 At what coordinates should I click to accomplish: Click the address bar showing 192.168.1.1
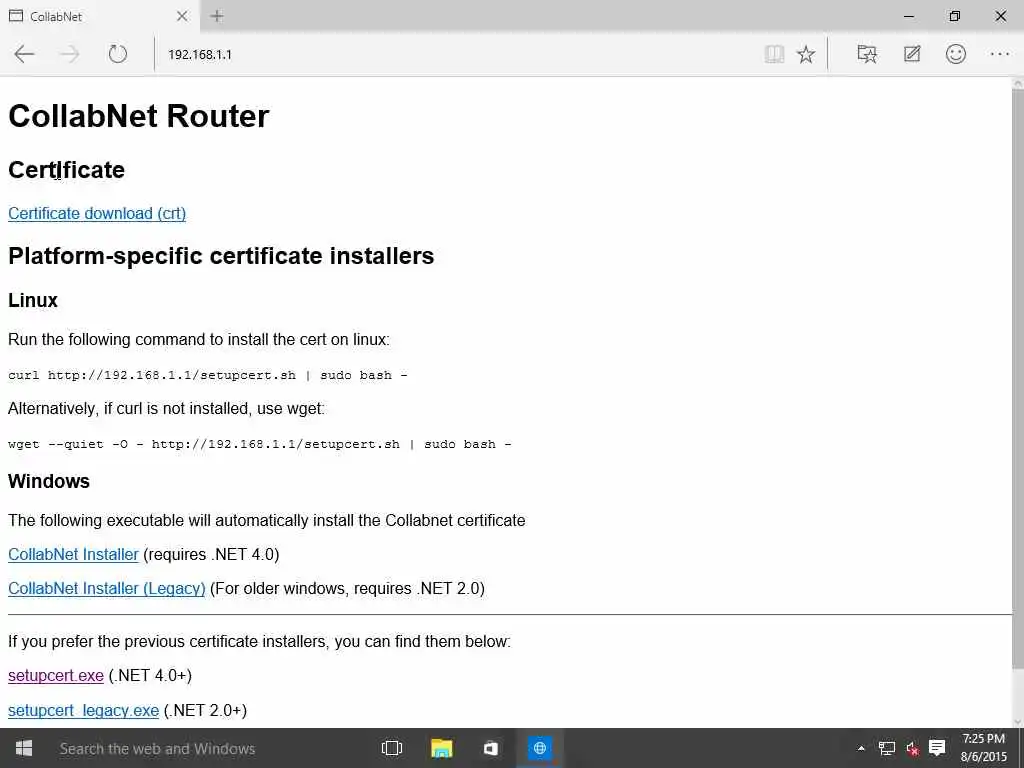(457, 54)
